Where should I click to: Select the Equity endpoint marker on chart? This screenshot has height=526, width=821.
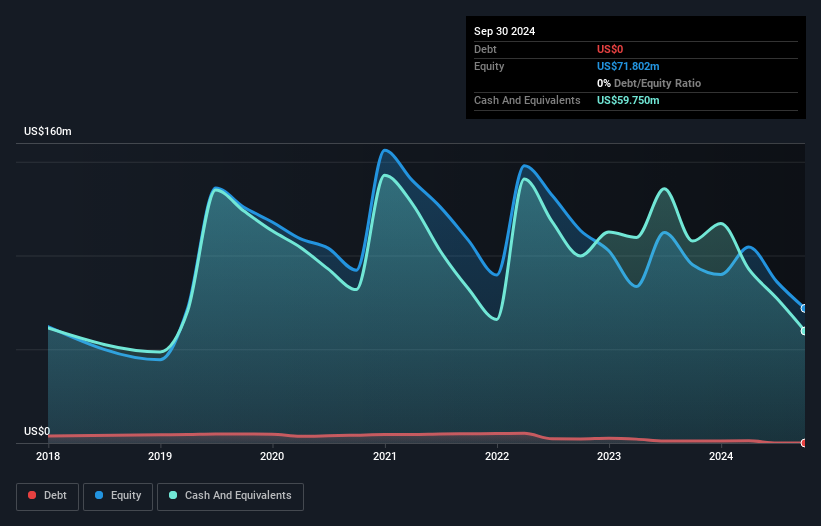[804, 308]
